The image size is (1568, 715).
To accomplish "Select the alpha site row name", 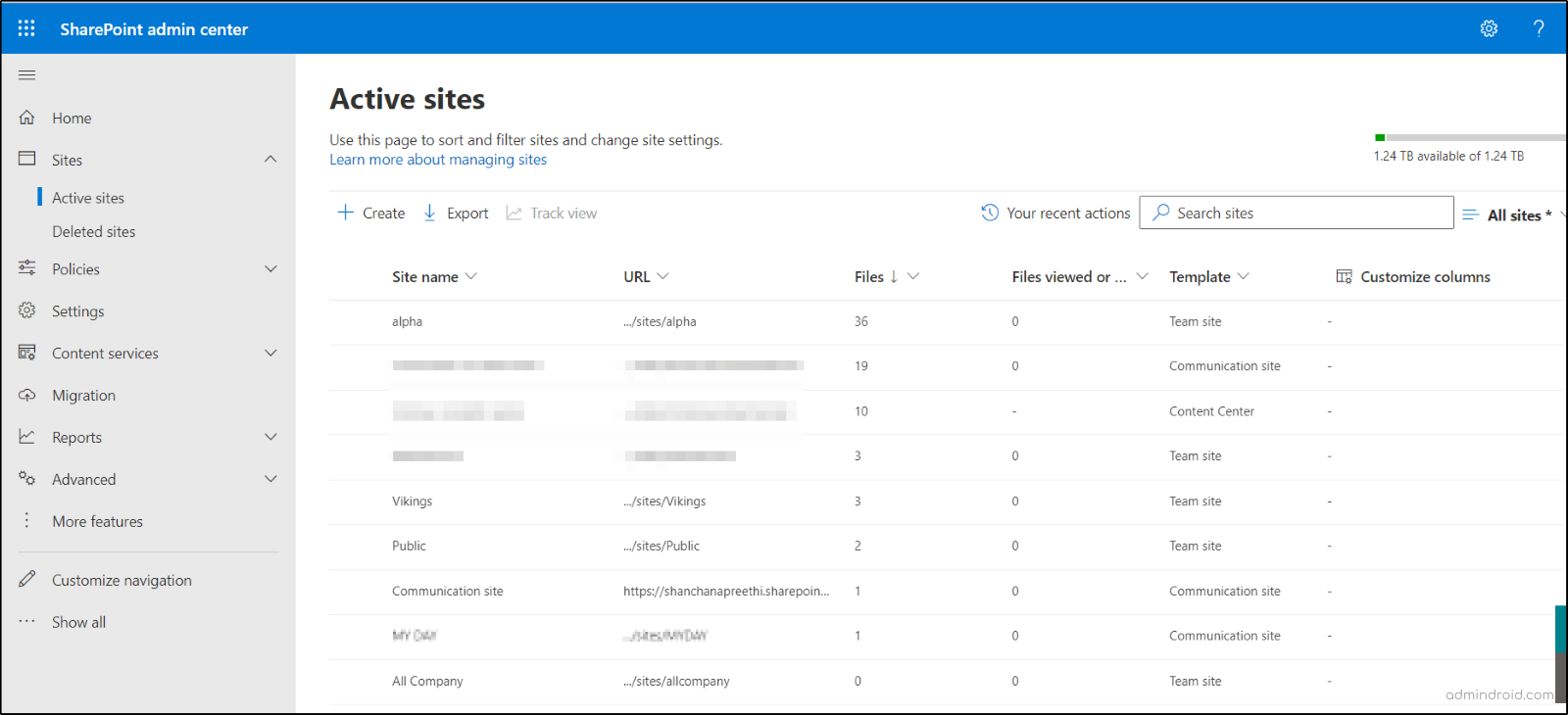I will point(407,321).
